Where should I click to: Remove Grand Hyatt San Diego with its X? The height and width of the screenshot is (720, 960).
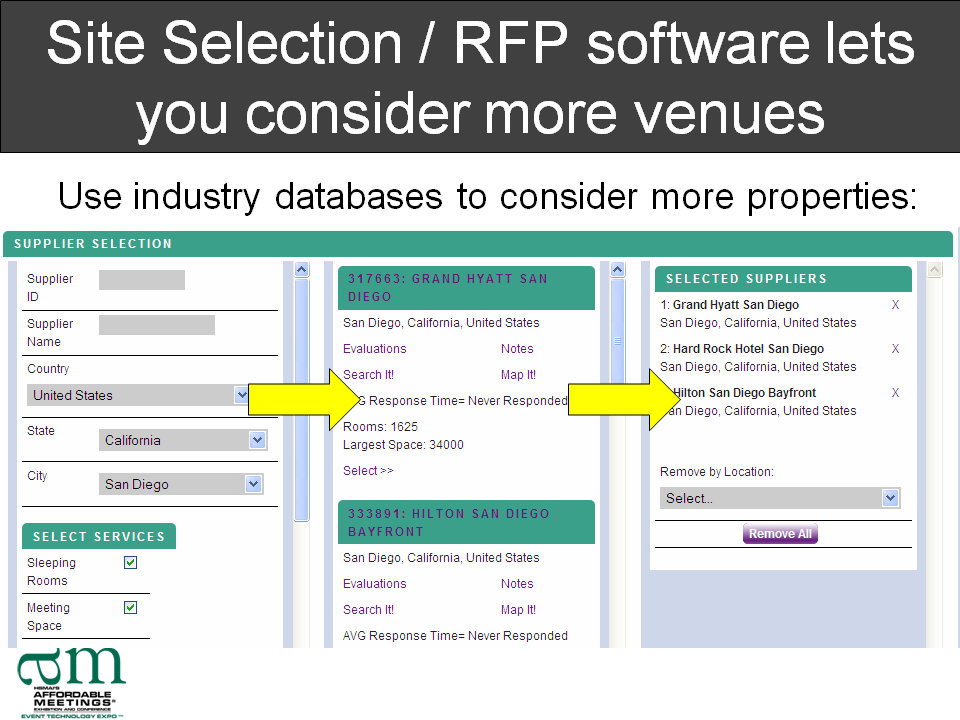[895, 305]
